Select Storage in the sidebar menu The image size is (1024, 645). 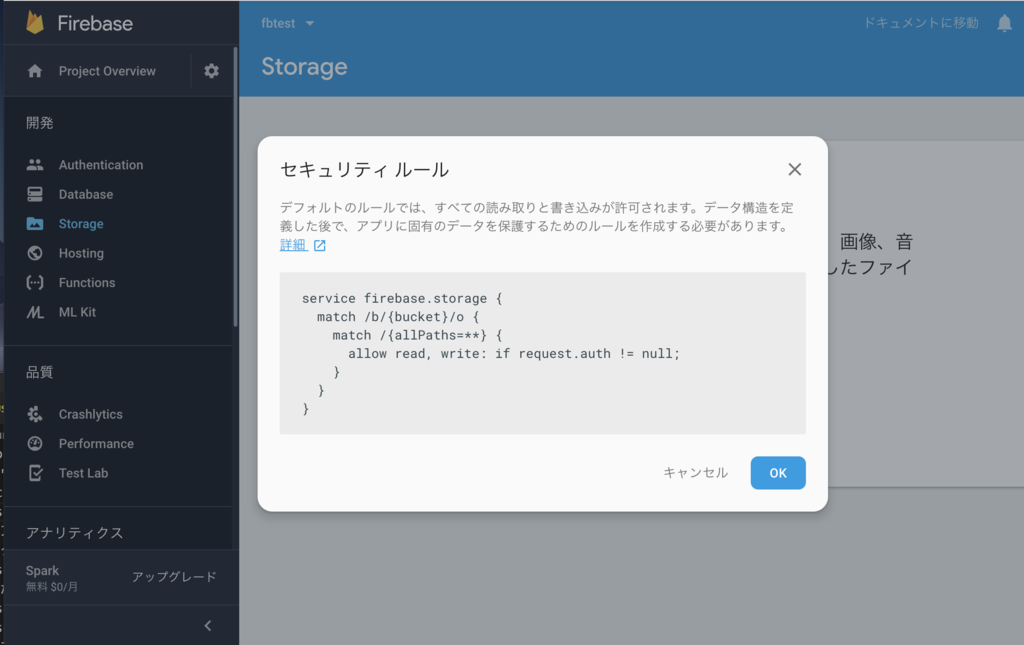pos(81,224)
